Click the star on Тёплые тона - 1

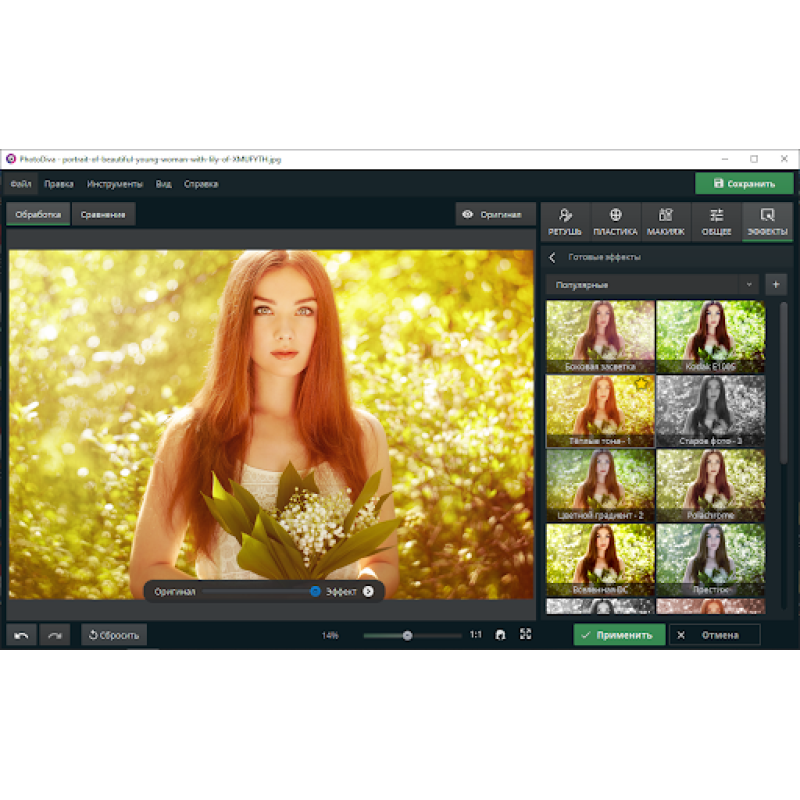tap(640, 384)
